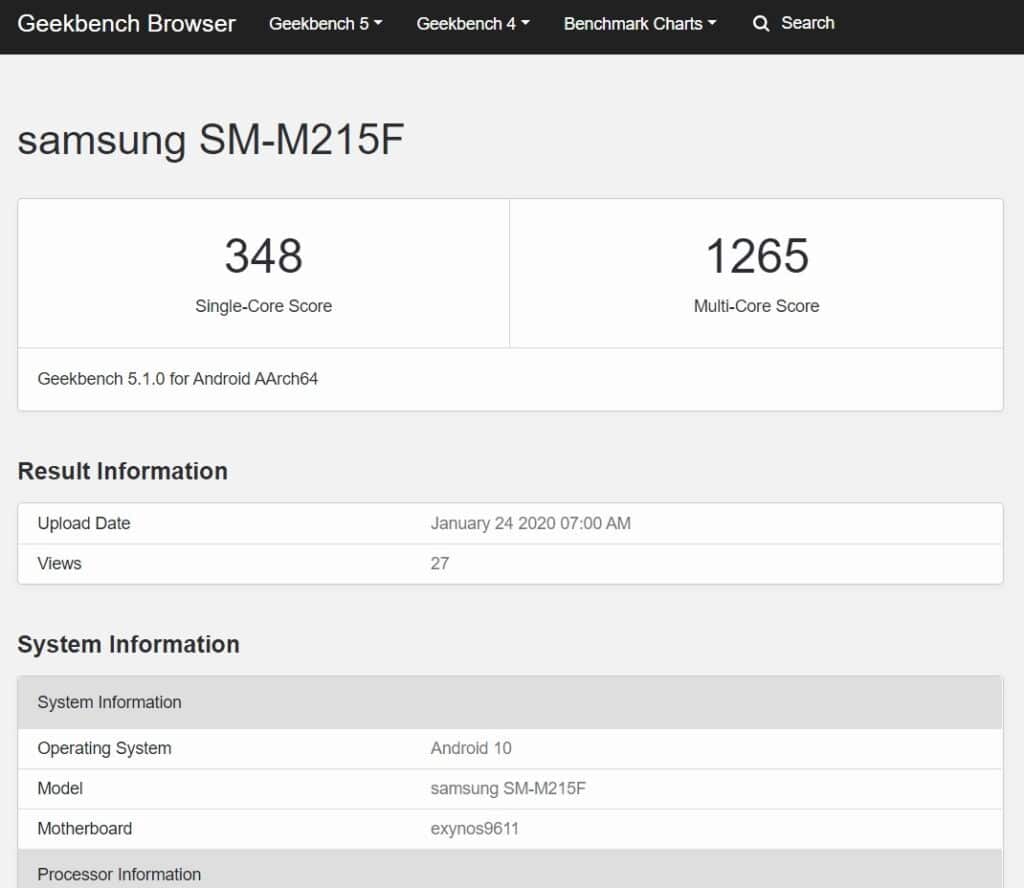Click the single-core score 348

coord(264,255)
